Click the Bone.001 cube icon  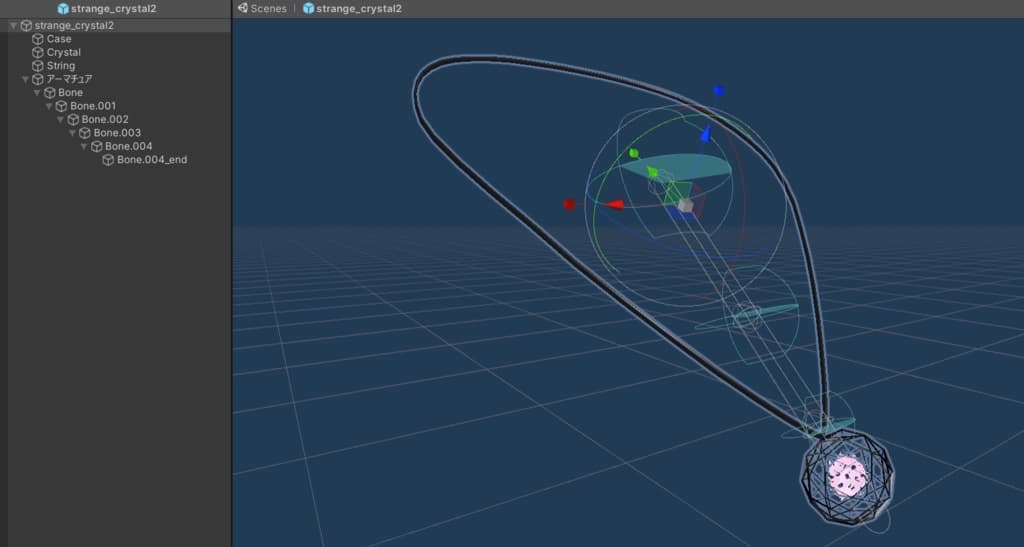point(61,106)
